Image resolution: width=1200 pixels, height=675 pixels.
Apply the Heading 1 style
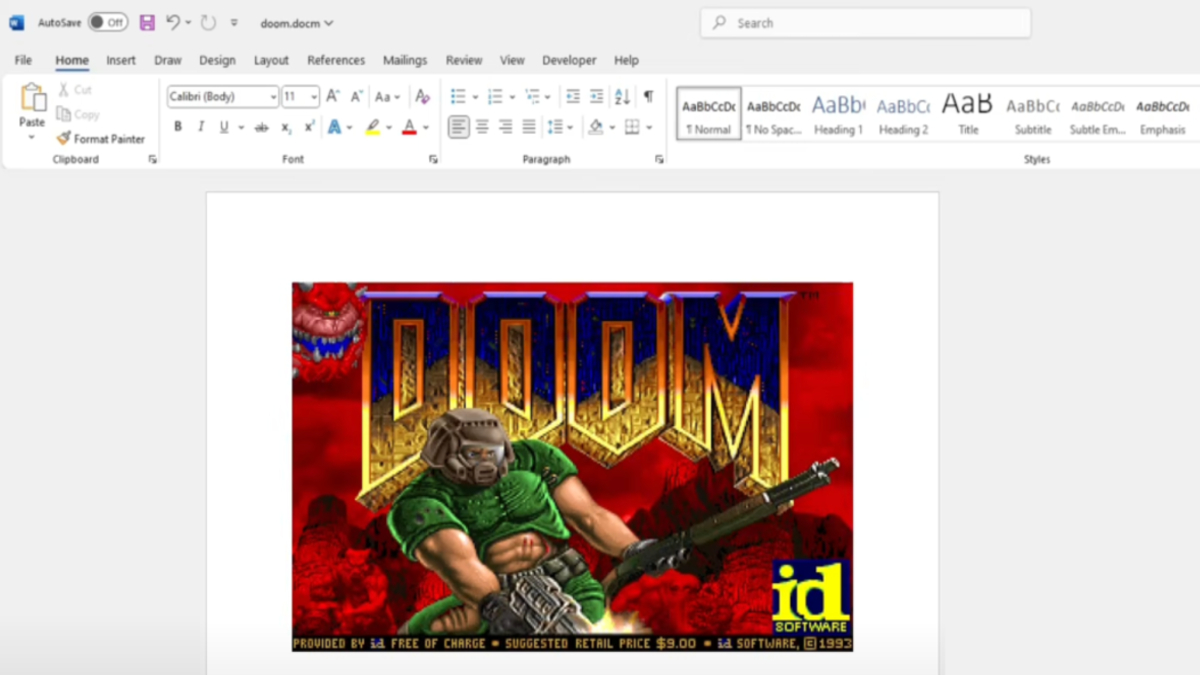[838, 113]
